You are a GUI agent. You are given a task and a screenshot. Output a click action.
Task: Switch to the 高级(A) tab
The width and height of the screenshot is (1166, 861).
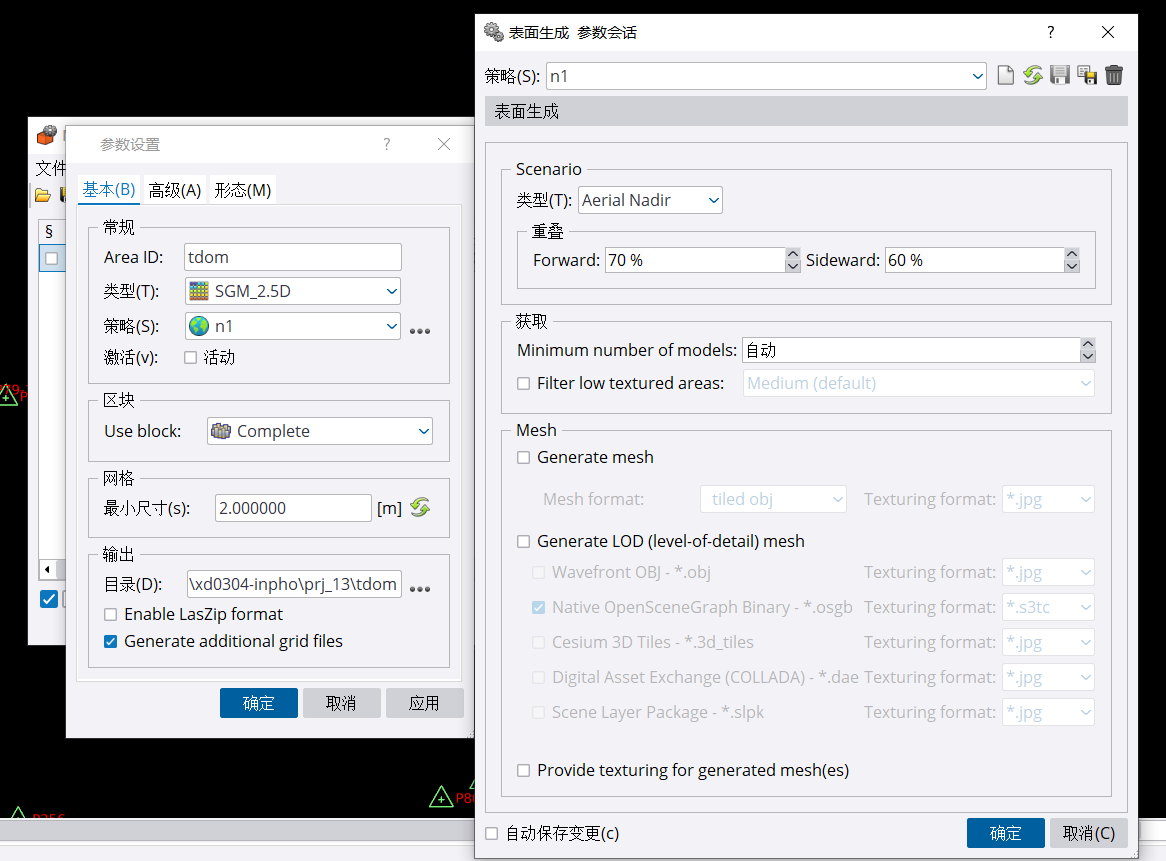coord(175,190)
